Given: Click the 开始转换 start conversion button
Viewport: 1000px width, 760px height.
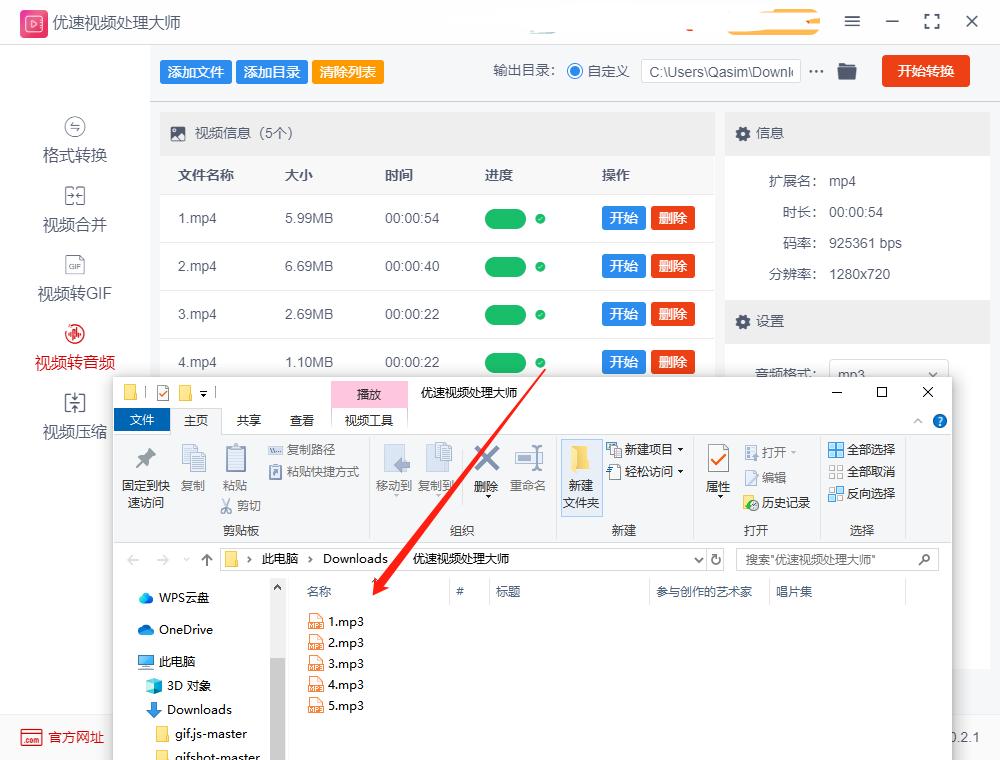Looking at the screenshot, I should [925, 72].
